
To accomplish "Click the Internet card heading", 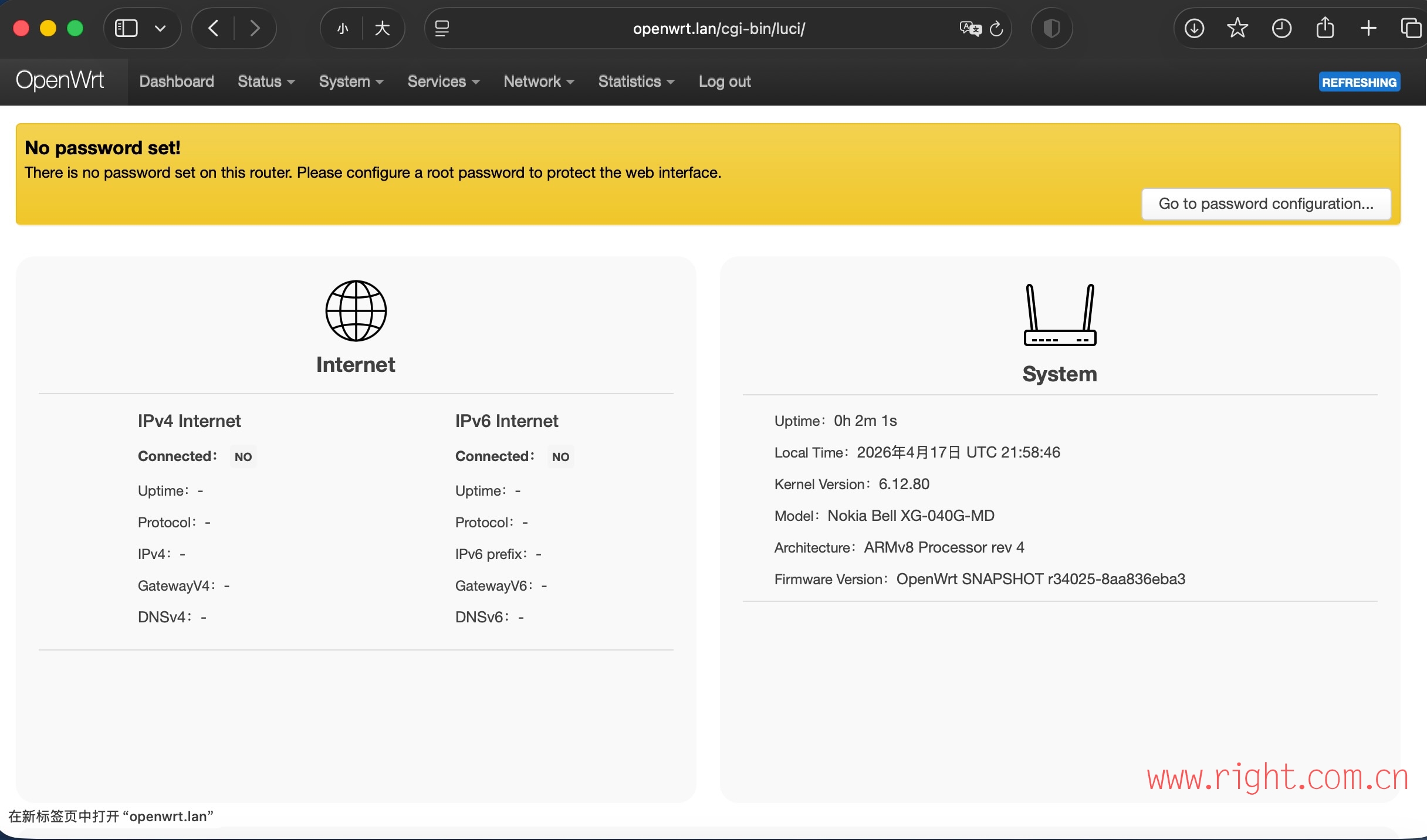I will pyautogui.click(x=356, y=365).
